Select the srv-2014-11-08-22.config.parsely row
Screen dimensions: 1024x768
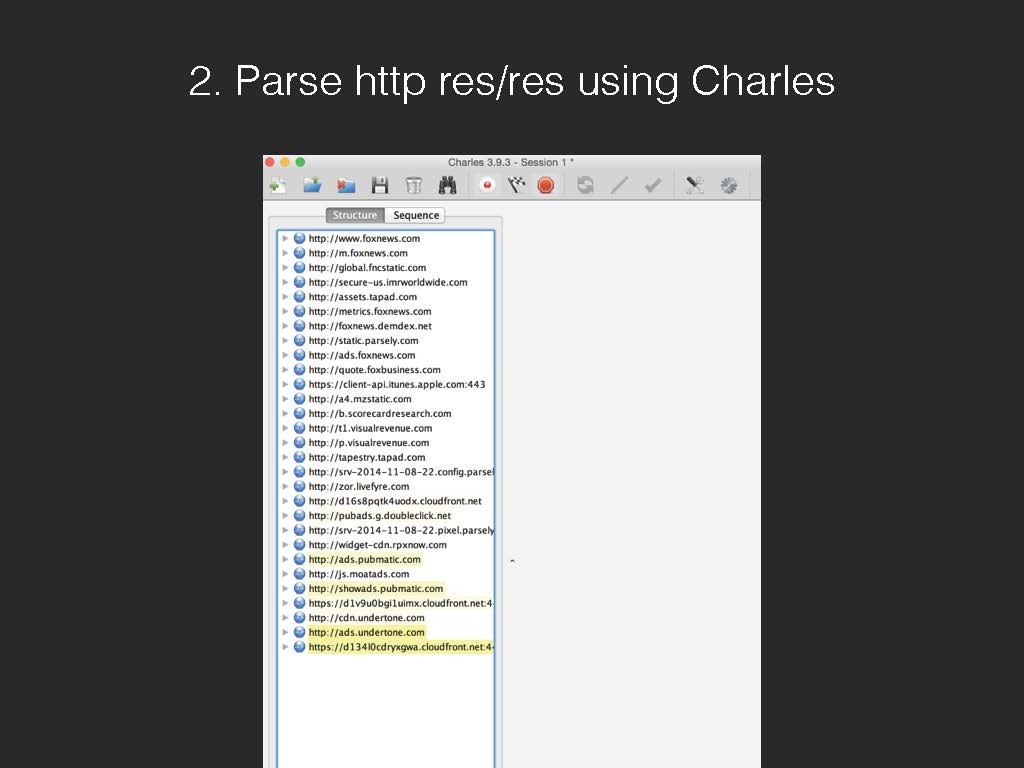tap(386, 472)
